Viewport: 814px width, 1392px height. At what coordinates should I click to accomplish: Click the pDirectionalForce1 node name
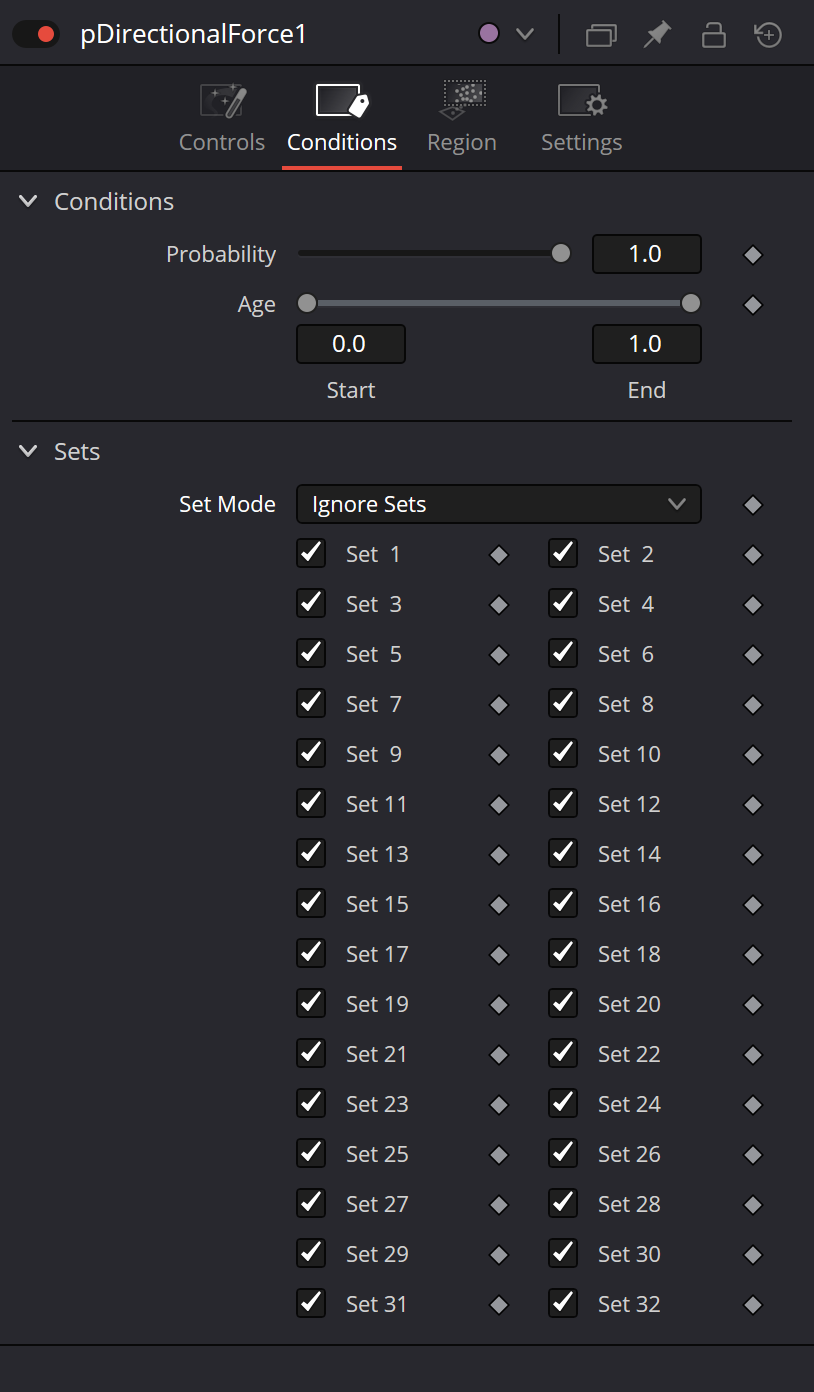(x=193, y=35)
